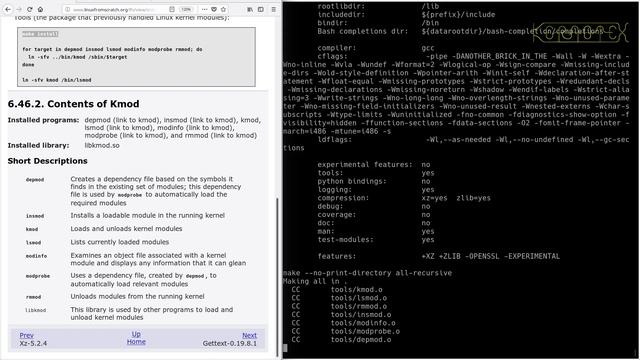
Task: Click the 'make install' command text
Action: pos(40,34)
